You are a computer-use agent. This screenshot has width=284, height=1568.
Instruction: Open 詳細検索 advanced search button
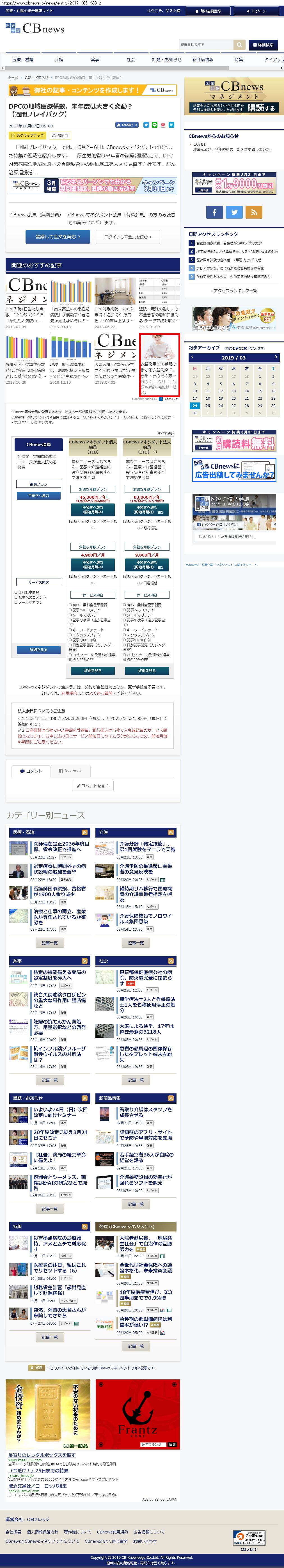click(x=263, y=44)
